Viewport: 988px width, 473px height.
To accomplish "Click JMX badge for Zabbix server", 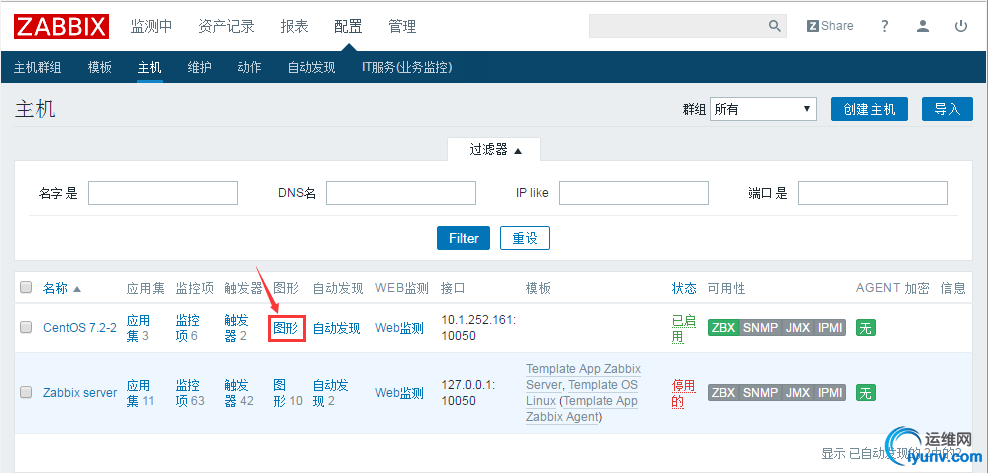I will click(798, 392).
